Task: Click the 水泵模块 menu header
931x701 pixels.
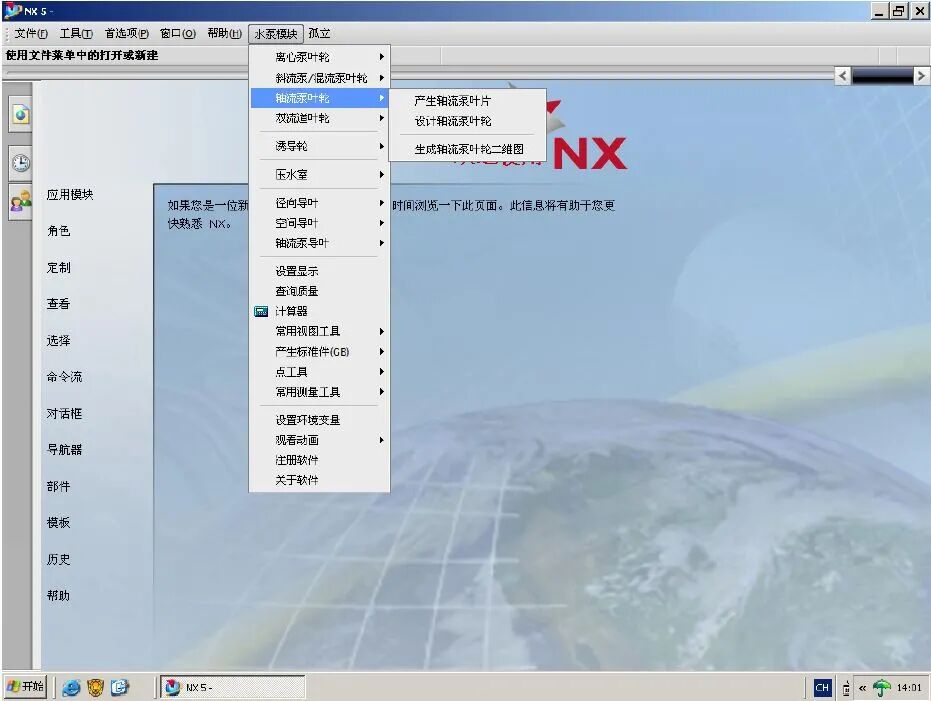Action: [x=276, y=34]
